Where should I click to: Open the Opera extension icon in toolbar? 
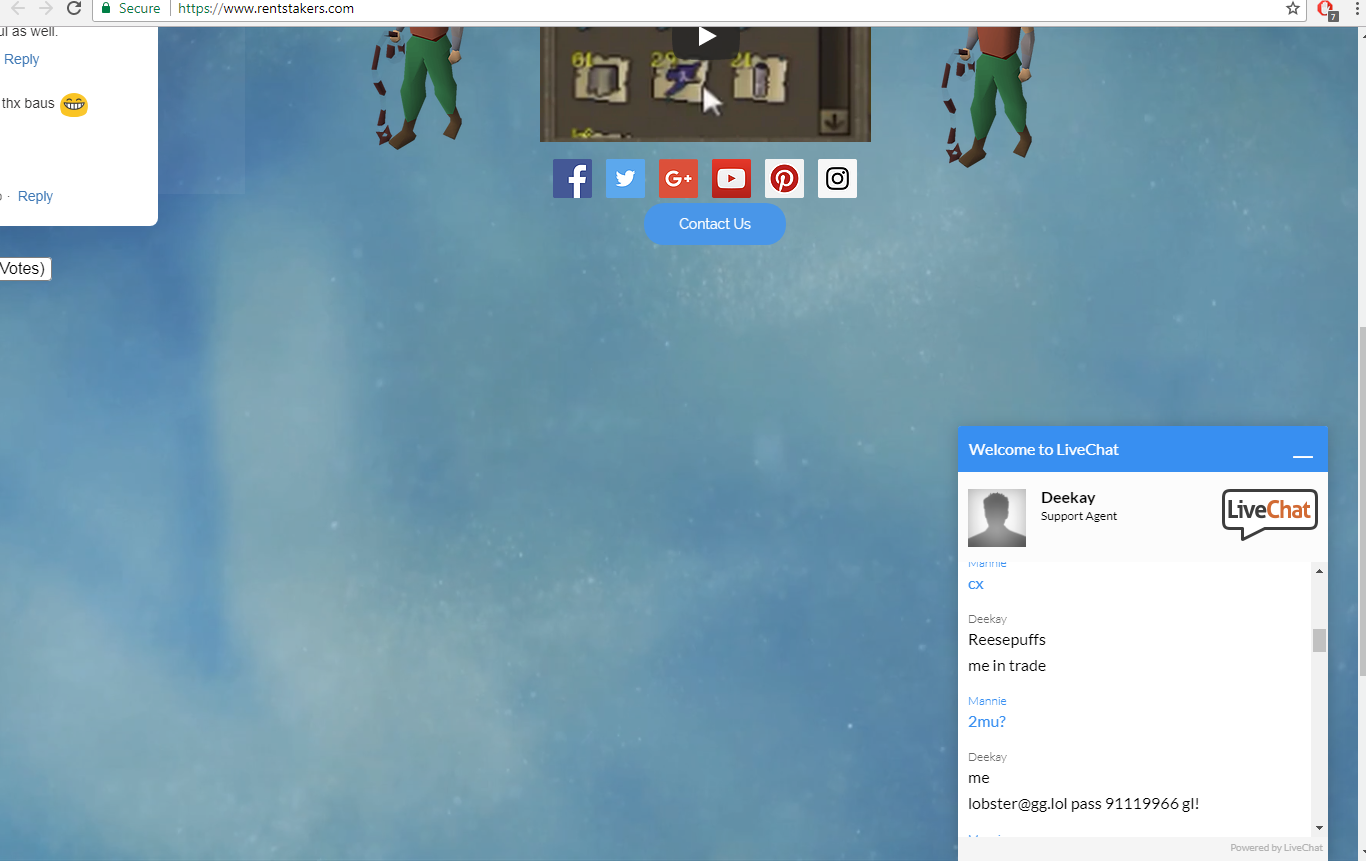(x=1327, y=9)
